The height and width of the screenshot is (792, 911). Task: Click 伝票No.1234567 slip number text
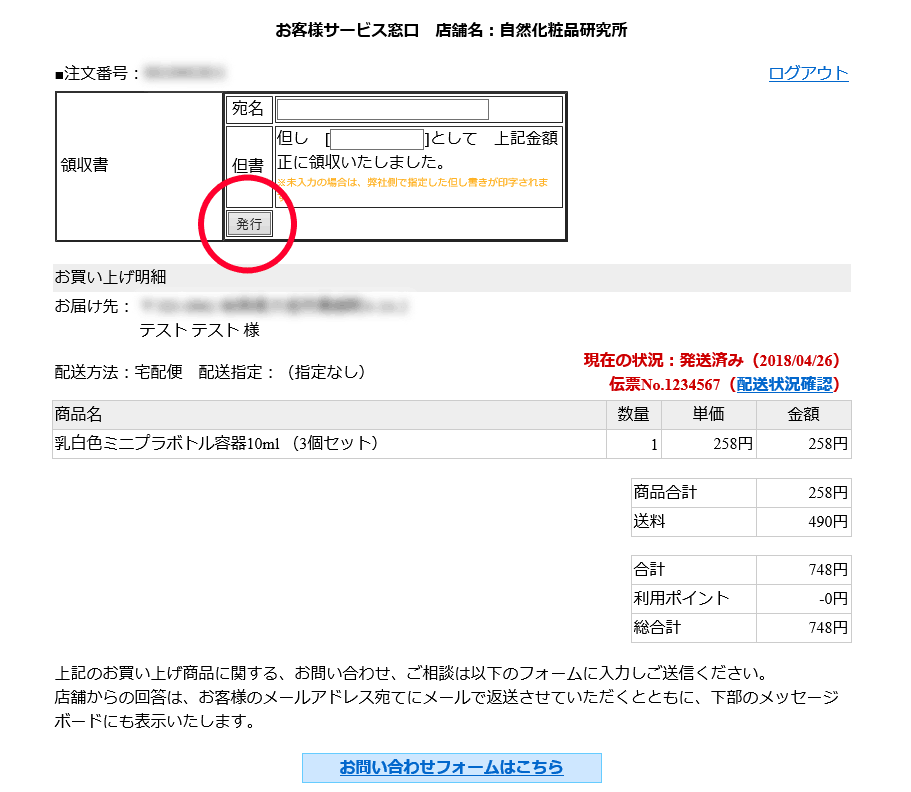coord(665,384)
